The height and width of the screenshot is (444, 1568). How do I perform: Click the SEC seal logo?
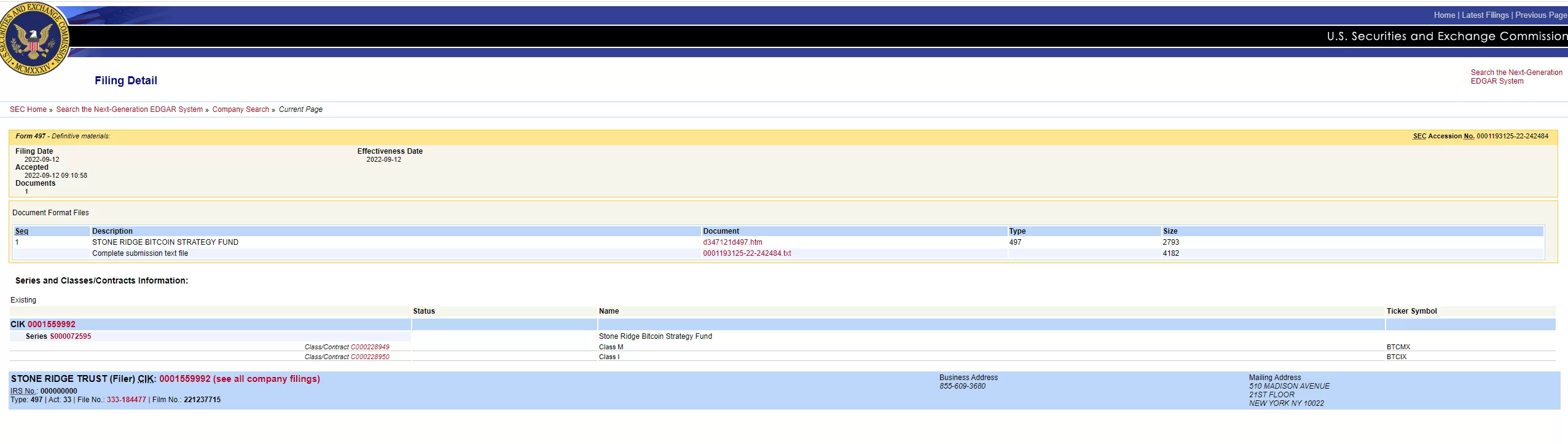35,38
